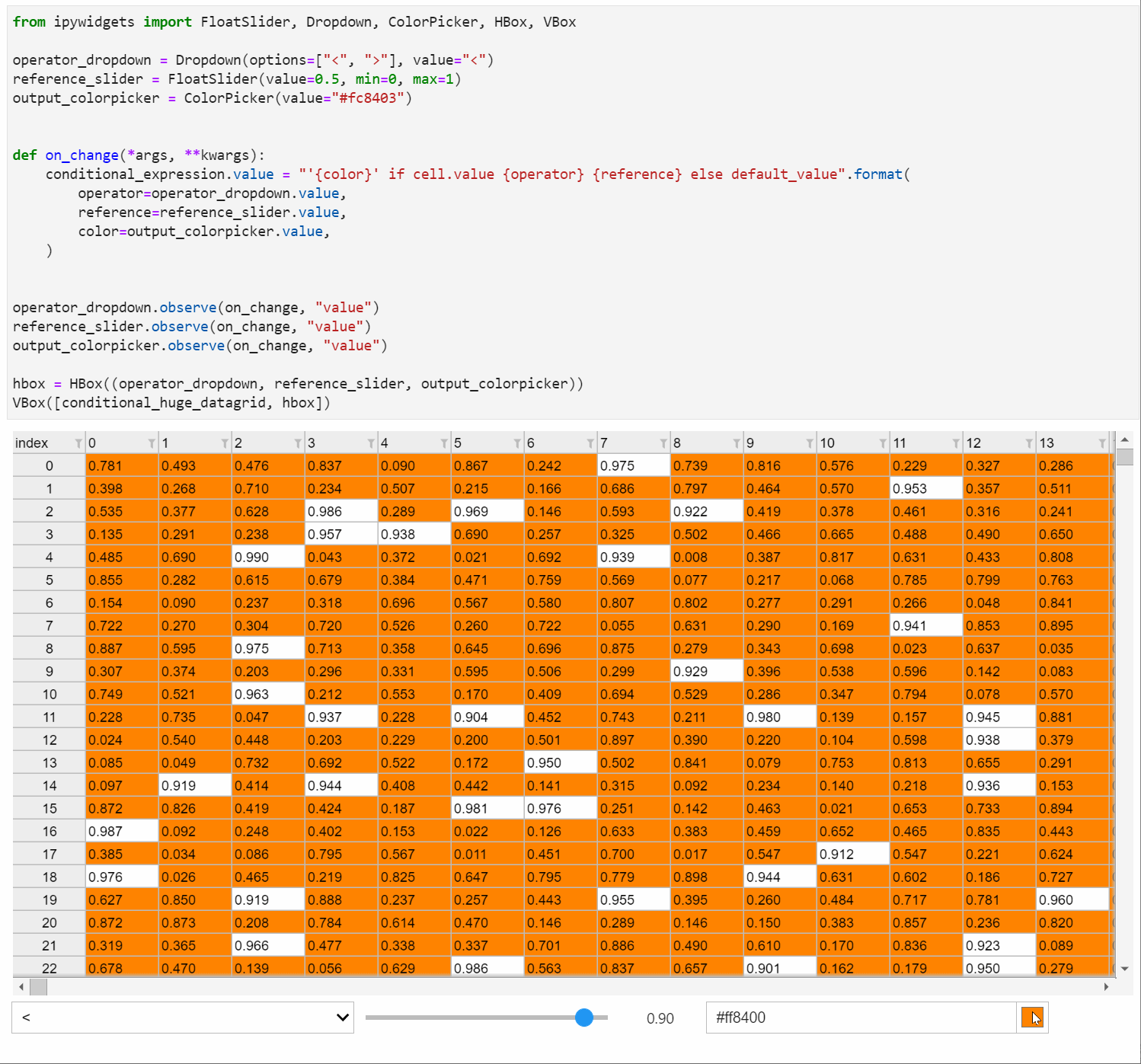The height and width of the screenshot is (1064, 1141).
Task: Open filter icon on column 1 header
Action: 224,443
